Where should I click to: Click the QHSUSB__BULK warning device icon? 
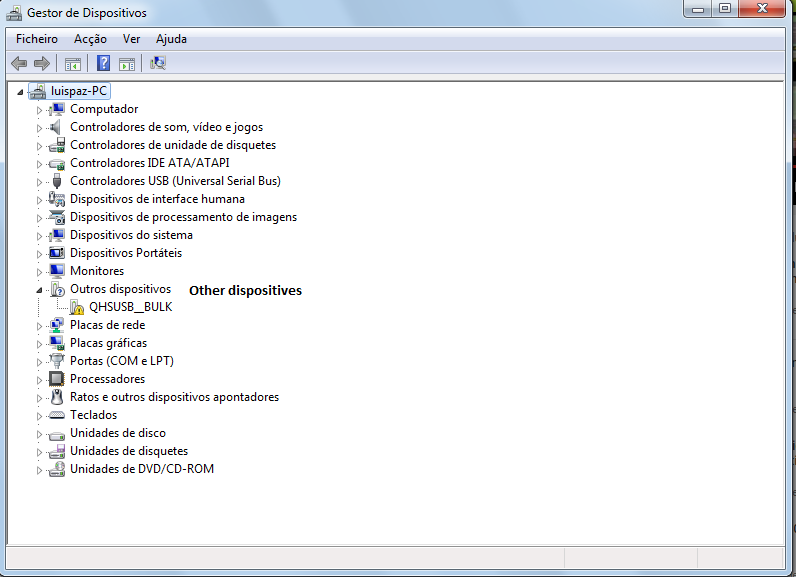click(x=77, y=308)
